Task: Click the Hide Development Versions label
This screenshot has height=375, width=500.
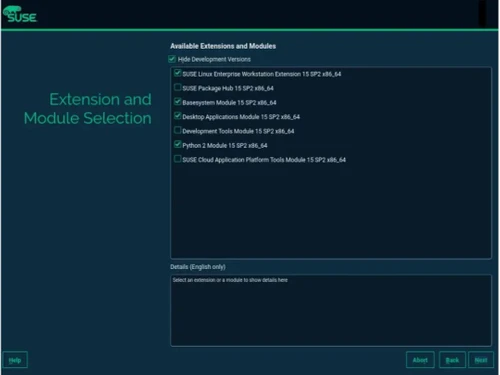Action: pos(214,59)
